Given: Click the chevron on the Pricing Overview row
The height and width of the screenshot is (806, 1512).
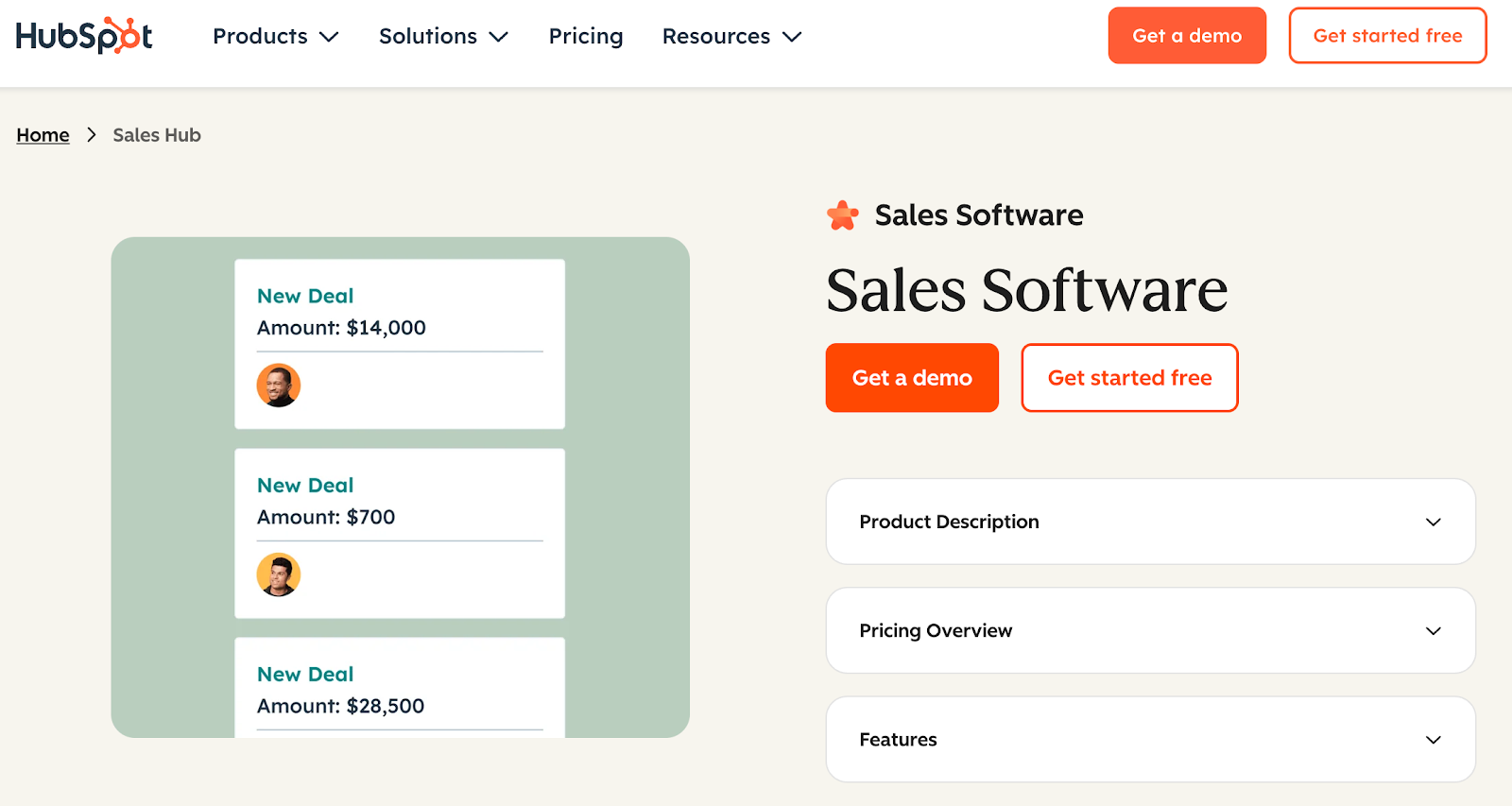Looking at the screenshot, I should click(x=1433, y=631).
